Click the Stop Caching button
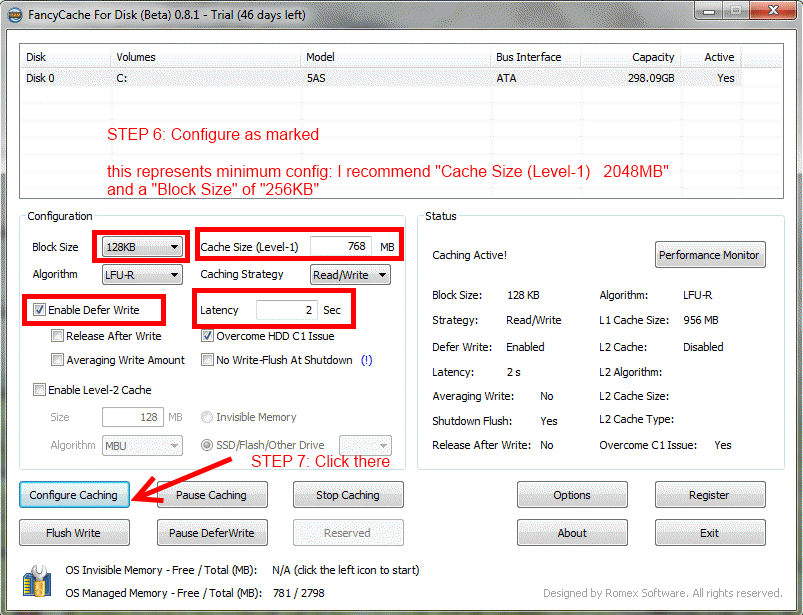This screenshot has width=803, height=615. point(348,495)
